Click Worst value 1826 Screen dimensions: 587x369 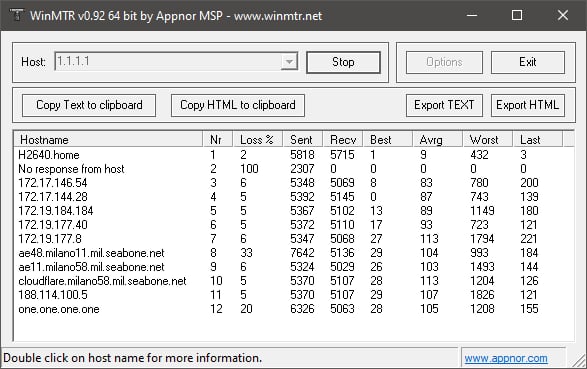[482, 295]
